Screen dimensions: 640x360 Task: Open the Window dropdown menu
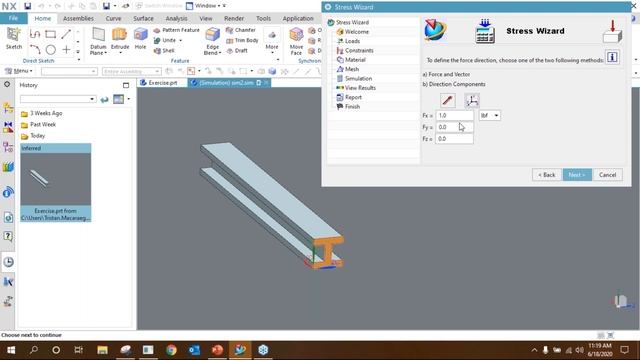pos(206,6)
